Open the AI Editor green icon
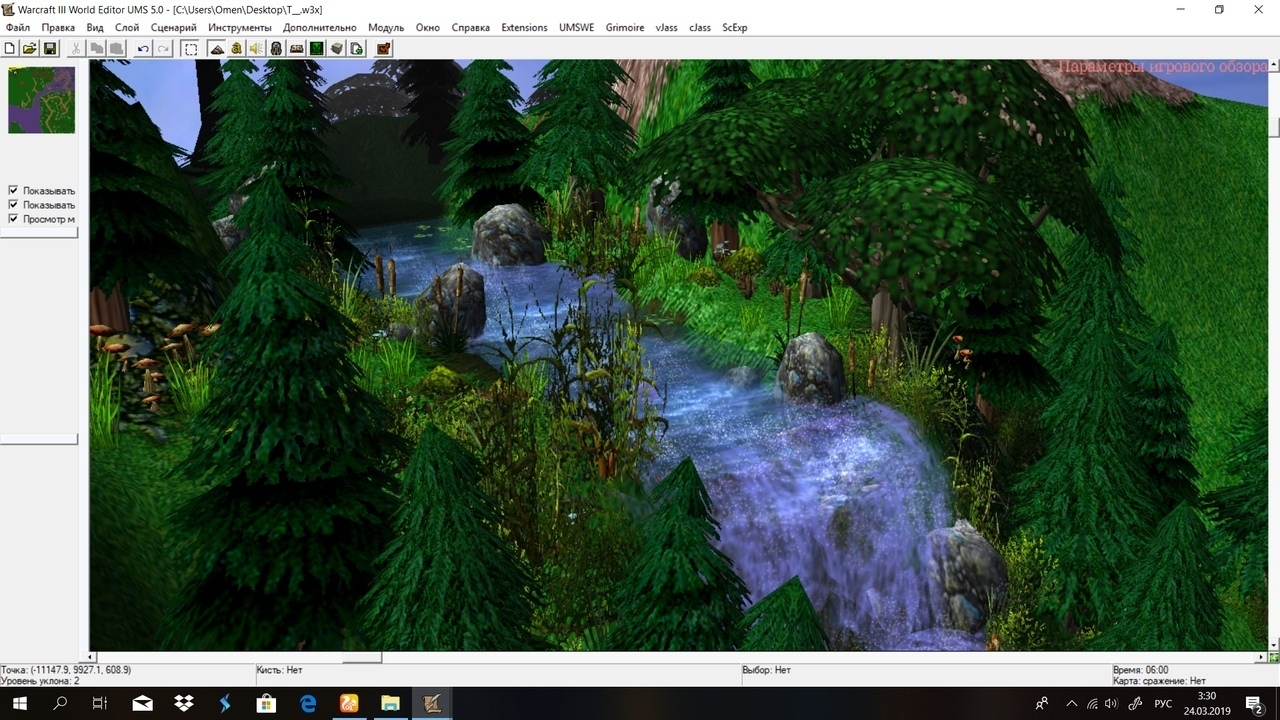Image resolution: width=1280 pixels, height=720 pixels. pyautogui.click(x=316, y=48)
